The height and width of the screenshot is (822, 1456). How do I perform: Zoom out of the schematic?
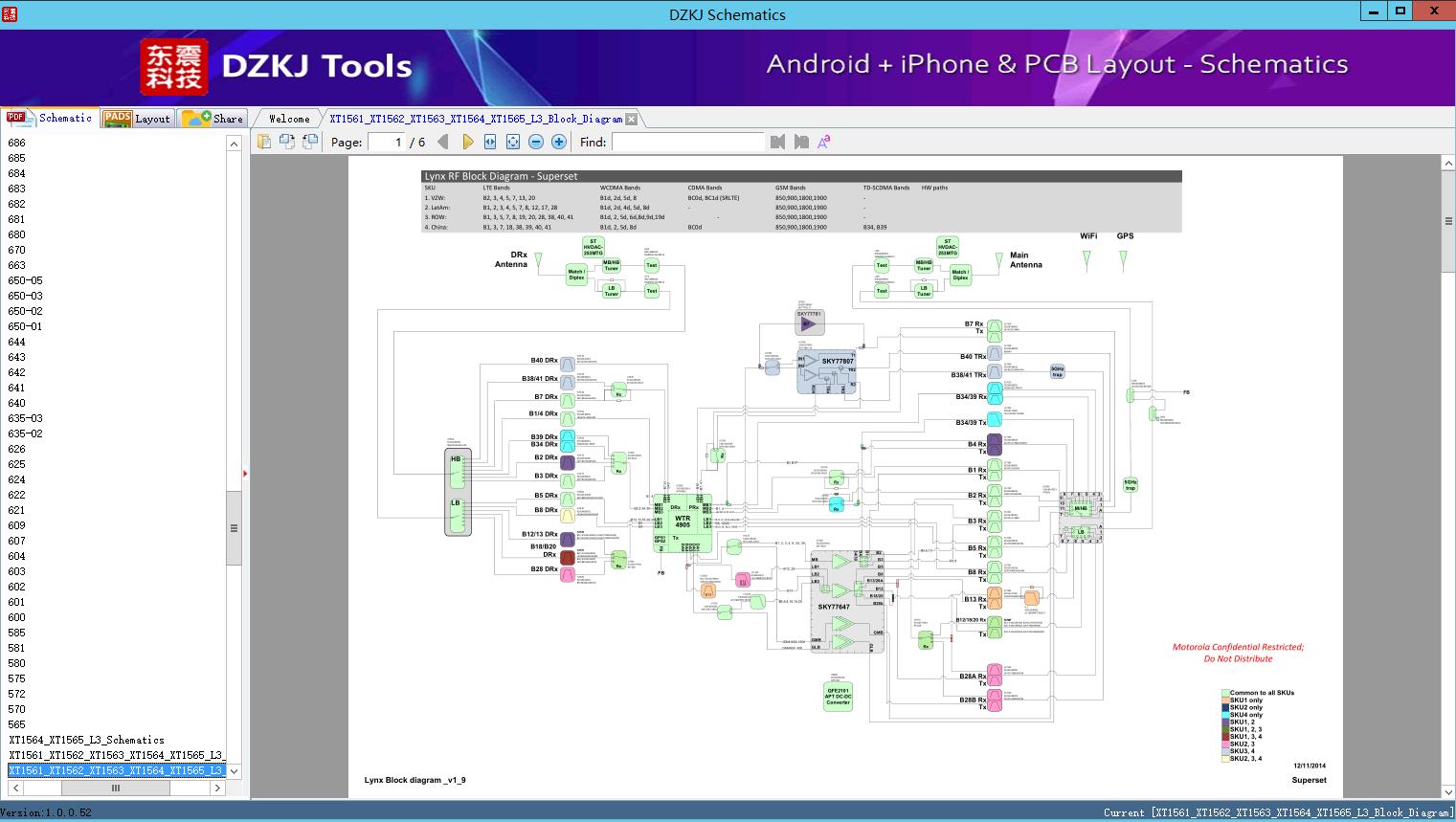[536, 142]
